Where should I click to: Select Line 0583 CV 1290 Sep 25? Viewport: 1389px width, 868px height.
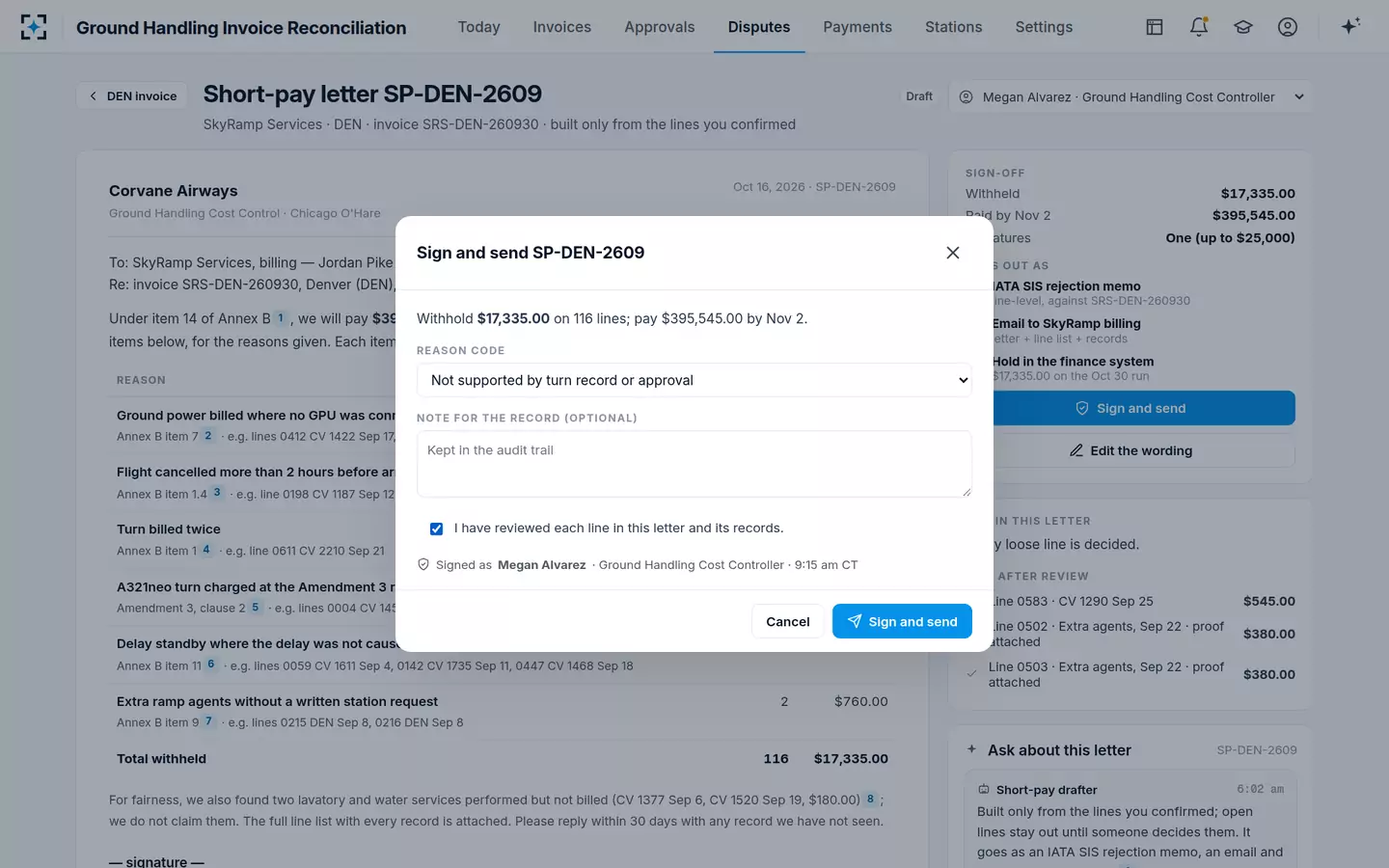[x=1130, y=601]
